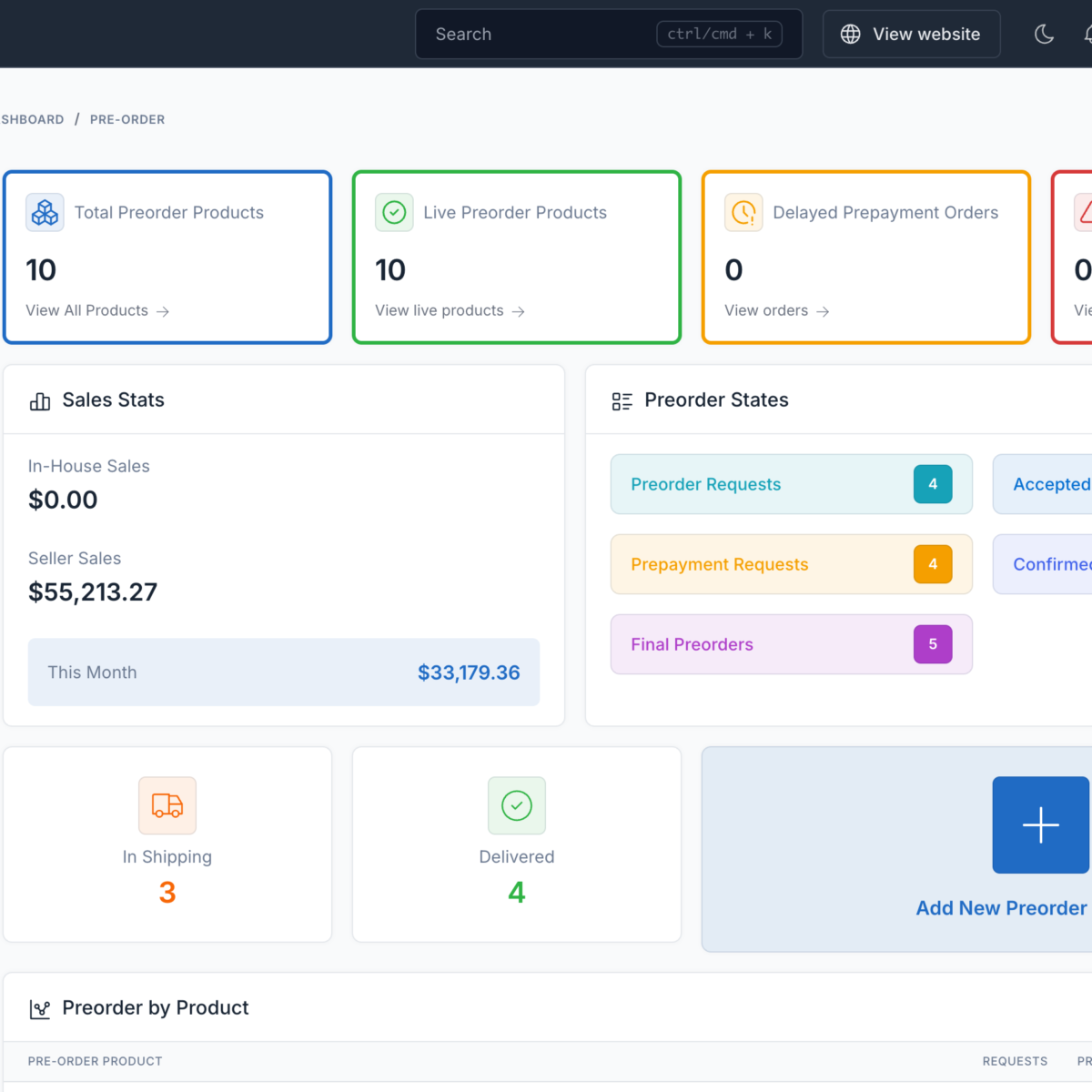The height and width of the screenshot is (1092, 1092).
Task: Click the Search input field
Action: [609, 35]
